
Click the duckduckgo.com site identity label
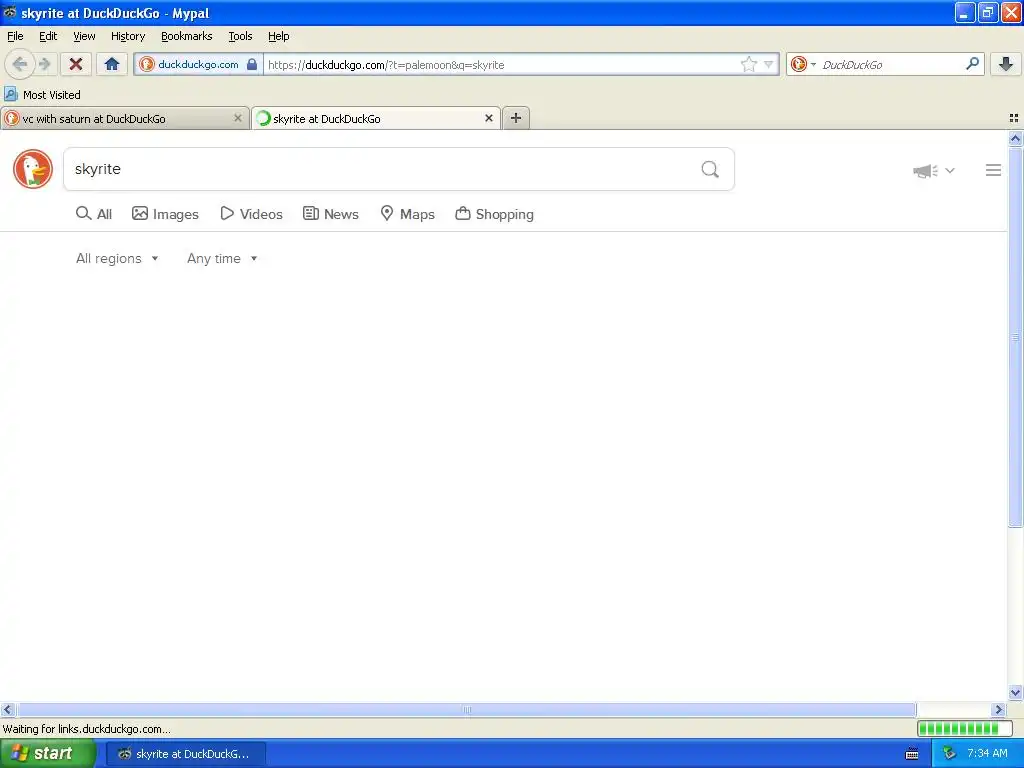click(x=198, y=64)
